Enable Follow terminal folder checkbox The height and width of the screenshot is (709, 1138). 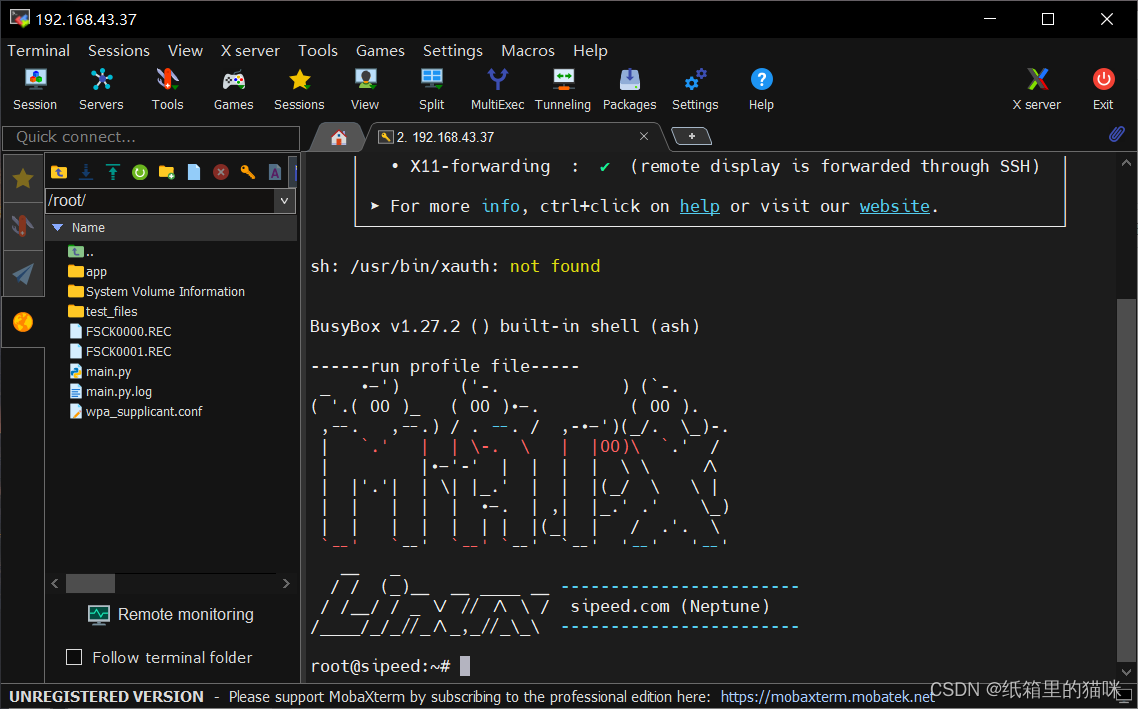74,657
